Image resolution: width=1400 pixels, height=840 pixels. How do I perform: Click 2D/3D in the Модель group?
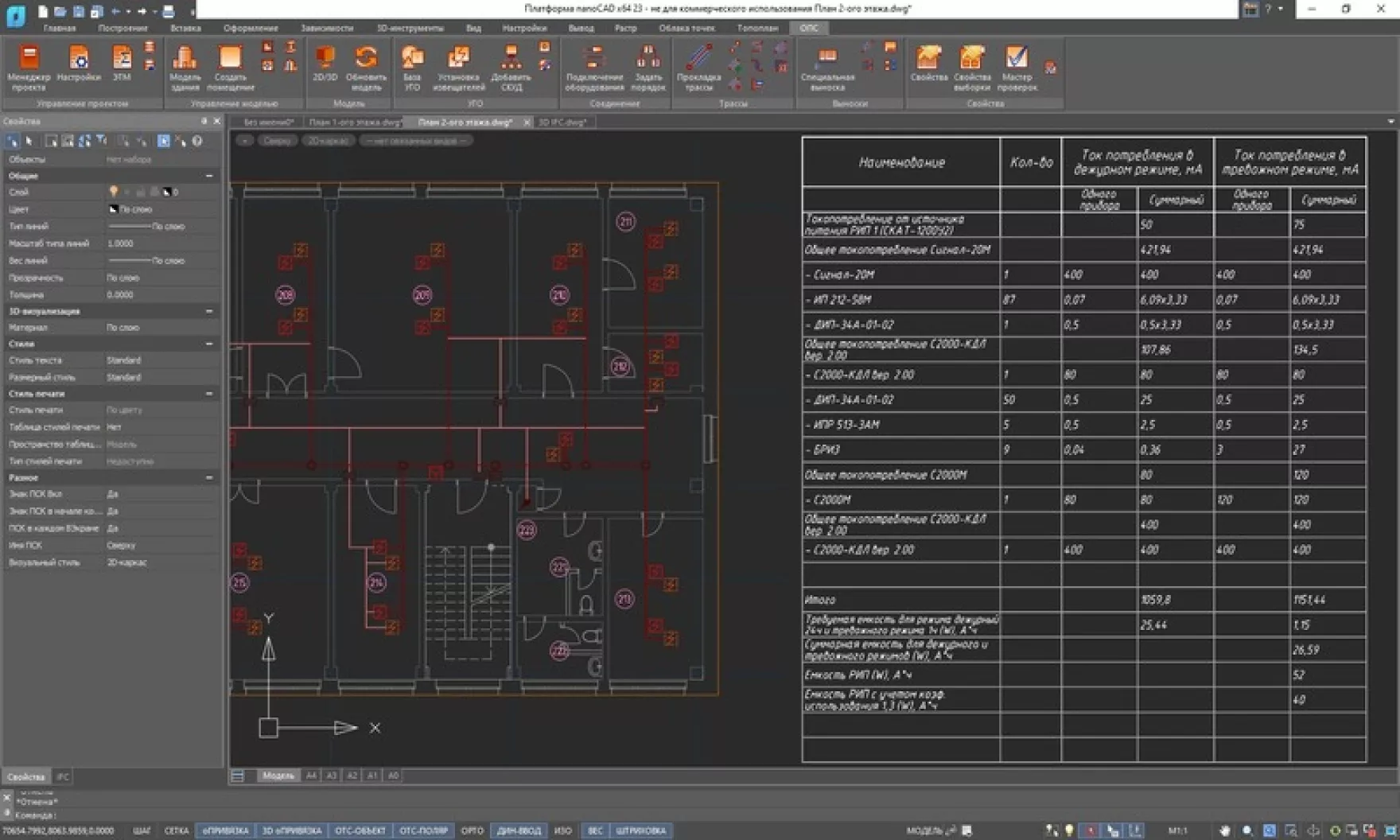325,68
